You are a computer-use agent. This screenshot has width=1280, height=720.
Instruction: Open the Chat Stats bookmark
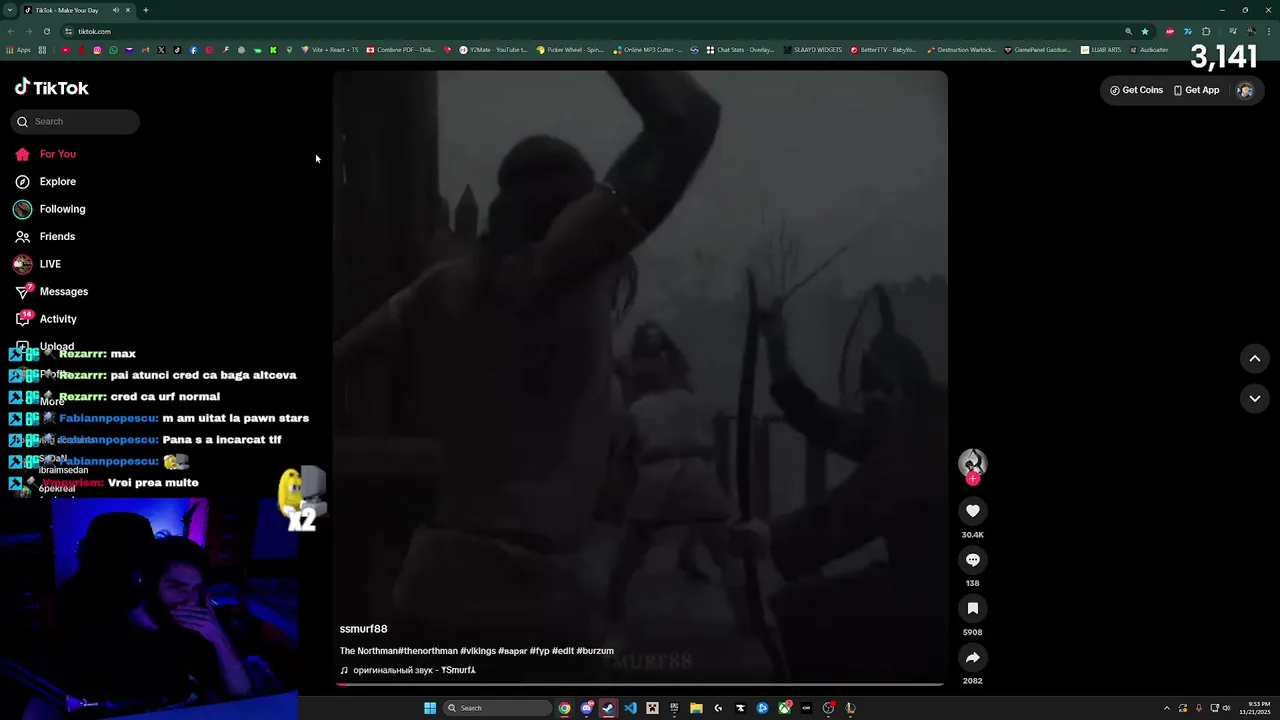click(x=740, y=50)
